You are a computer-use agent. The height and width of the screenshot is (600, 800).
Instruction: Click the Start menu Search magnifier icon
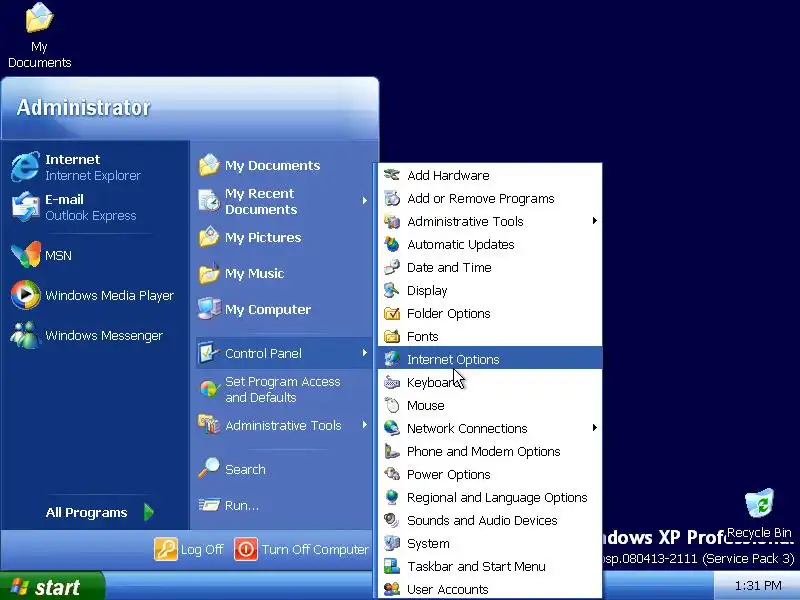tap(209, 468)
